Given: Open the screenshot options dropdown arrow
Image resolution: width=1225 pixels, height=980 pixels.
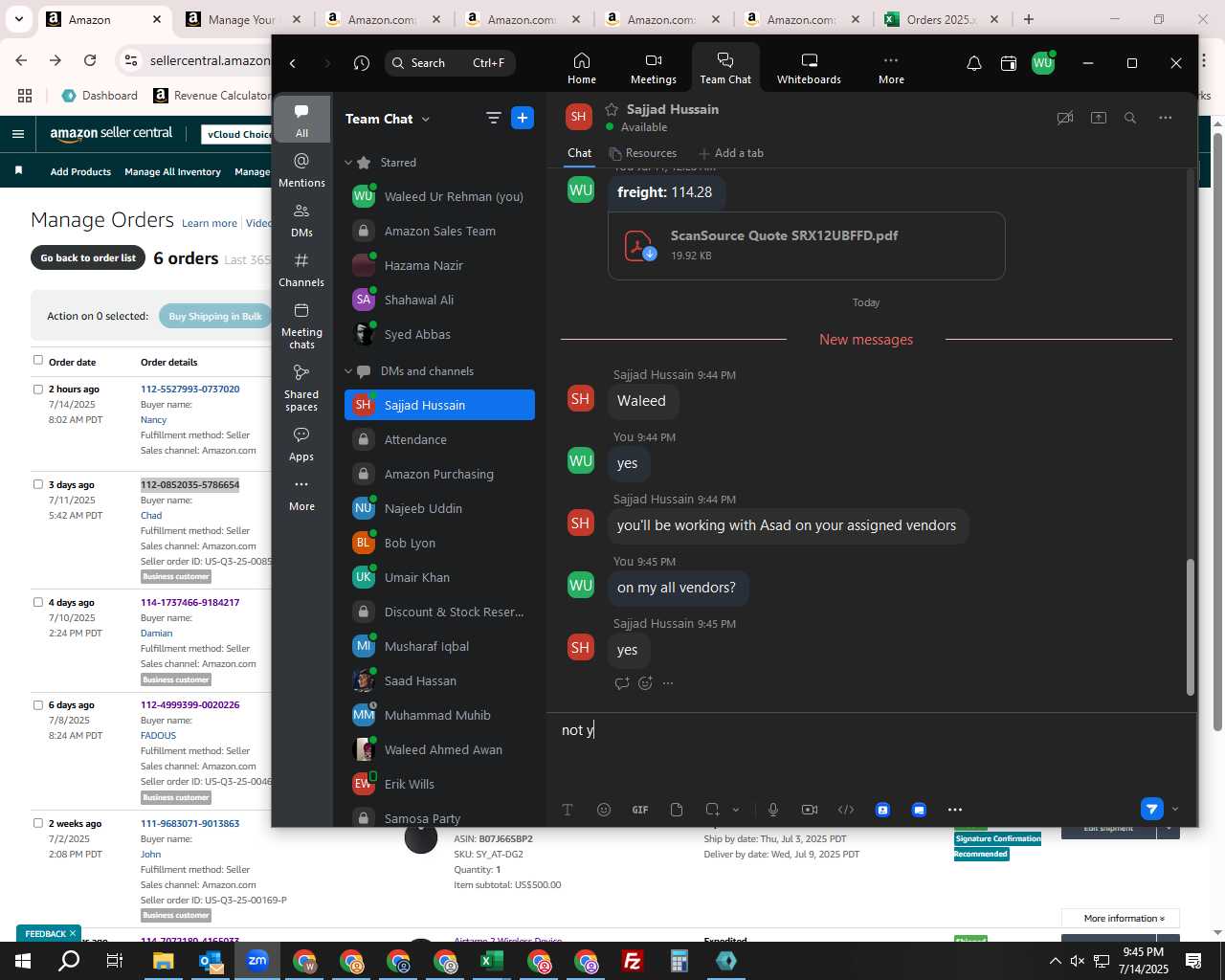Looking at the screenshot, I should (x=736, y=810).
